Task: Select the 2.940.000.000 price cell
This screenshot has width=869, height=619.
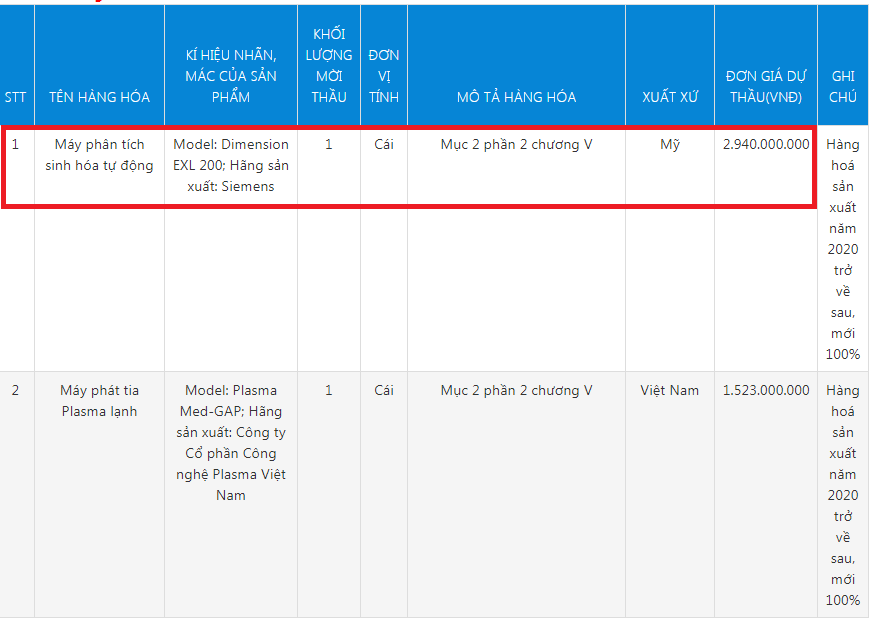Action: click(x=766, y=144)
